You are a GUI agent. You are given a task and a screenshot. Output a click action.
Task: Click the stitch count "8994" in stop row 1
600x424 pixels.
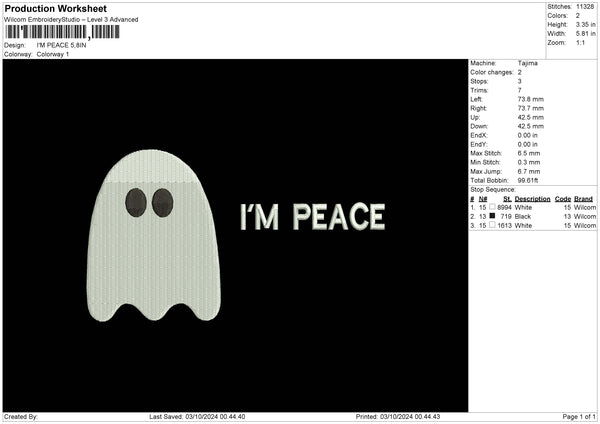tap(504, 207)
